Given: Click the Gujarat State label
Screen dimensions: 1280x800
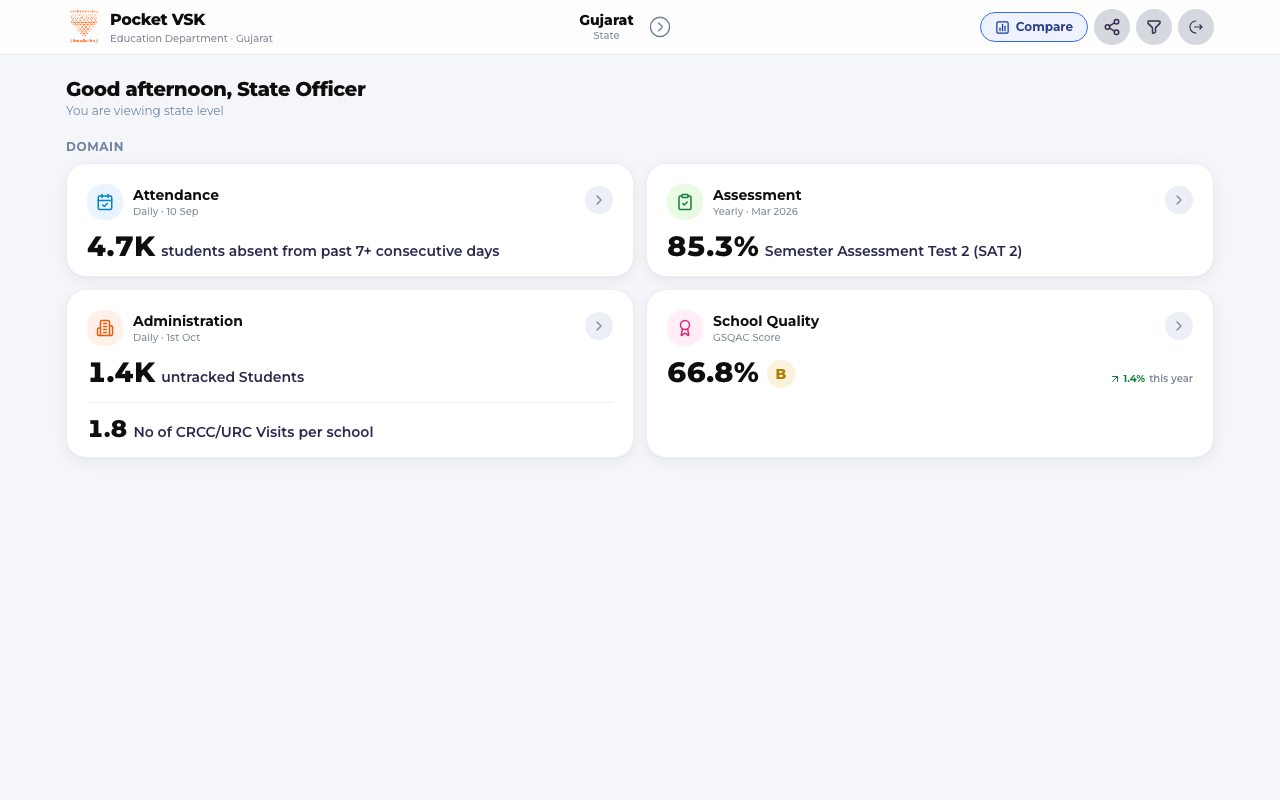Looking at the screenshot, I should tap(606, 27).
